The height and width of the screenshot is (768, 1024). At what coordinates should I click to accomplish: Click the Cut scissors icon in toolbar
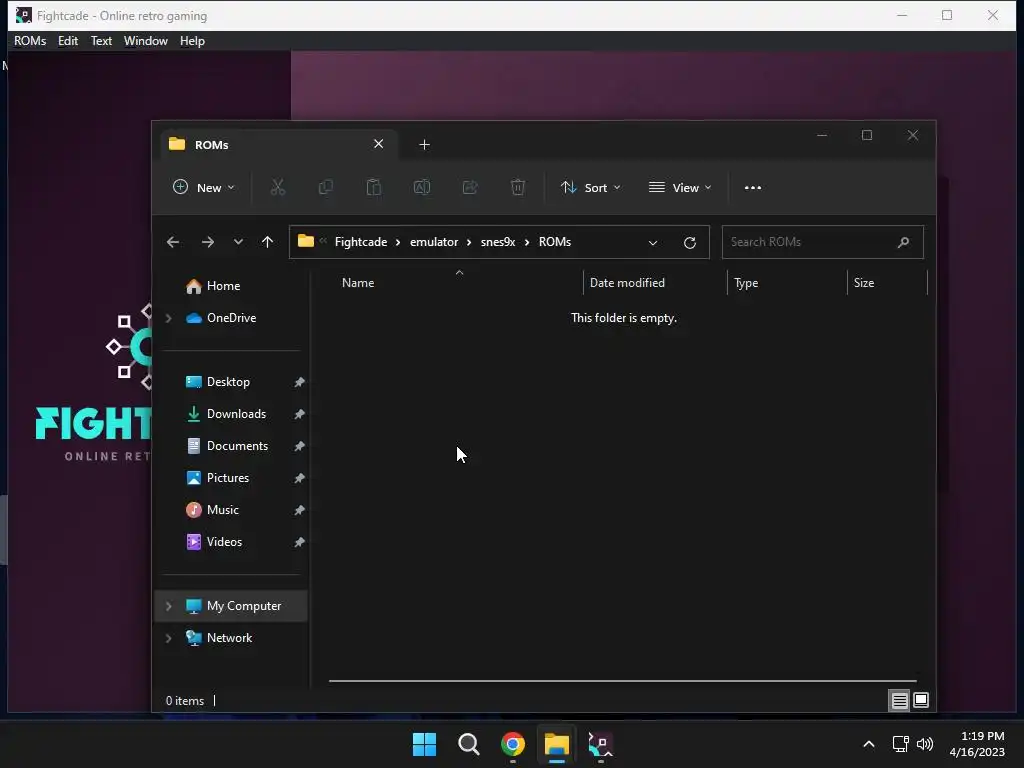tap(278, 187)
